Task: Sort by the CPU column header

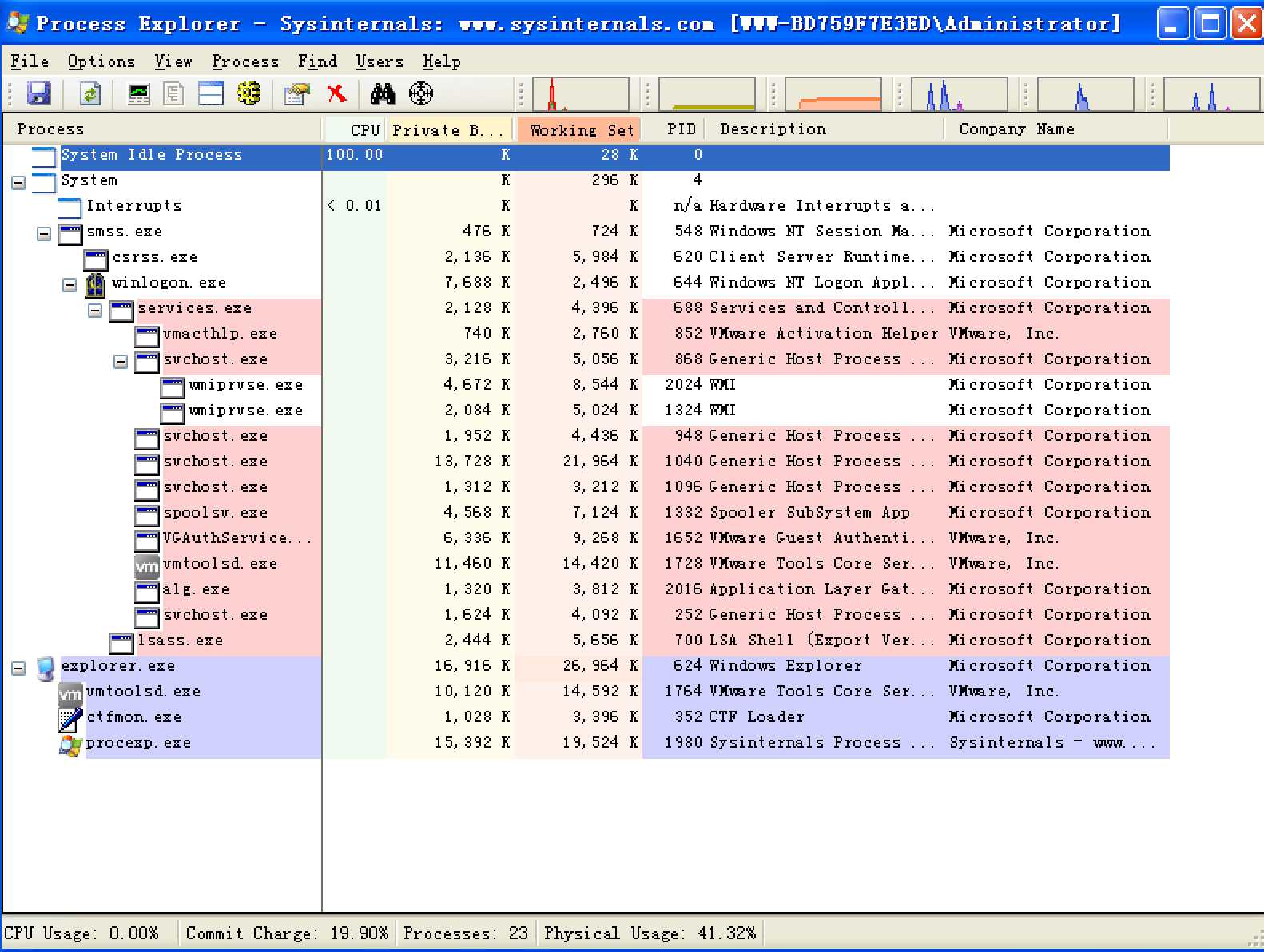Action: 356,129
